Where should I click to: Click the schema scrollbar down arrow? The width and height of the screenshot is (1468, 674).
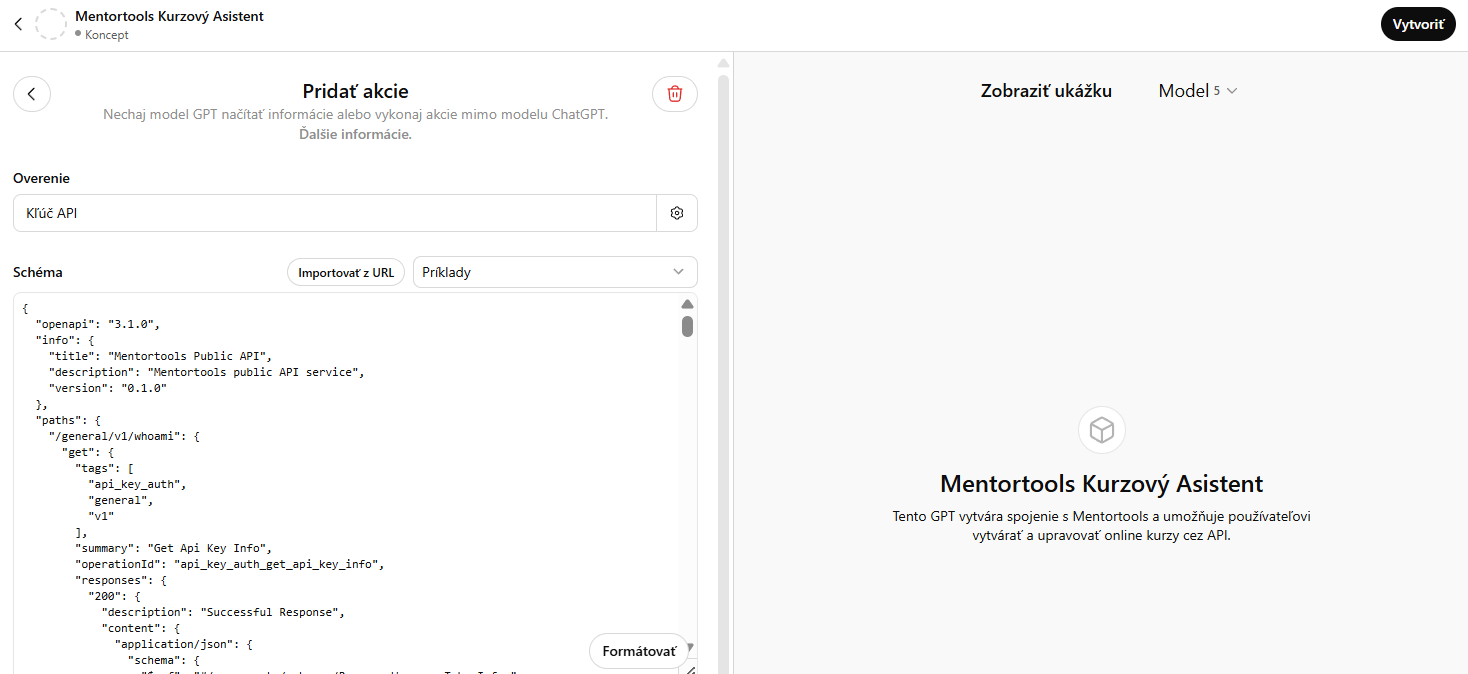pos(689,647)
